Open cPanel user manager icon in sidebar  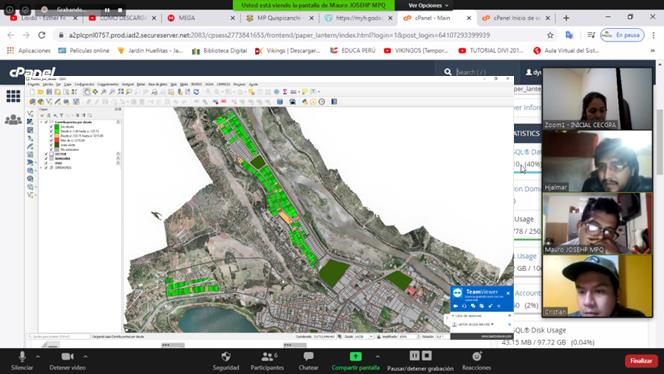[x=13, y=120]
